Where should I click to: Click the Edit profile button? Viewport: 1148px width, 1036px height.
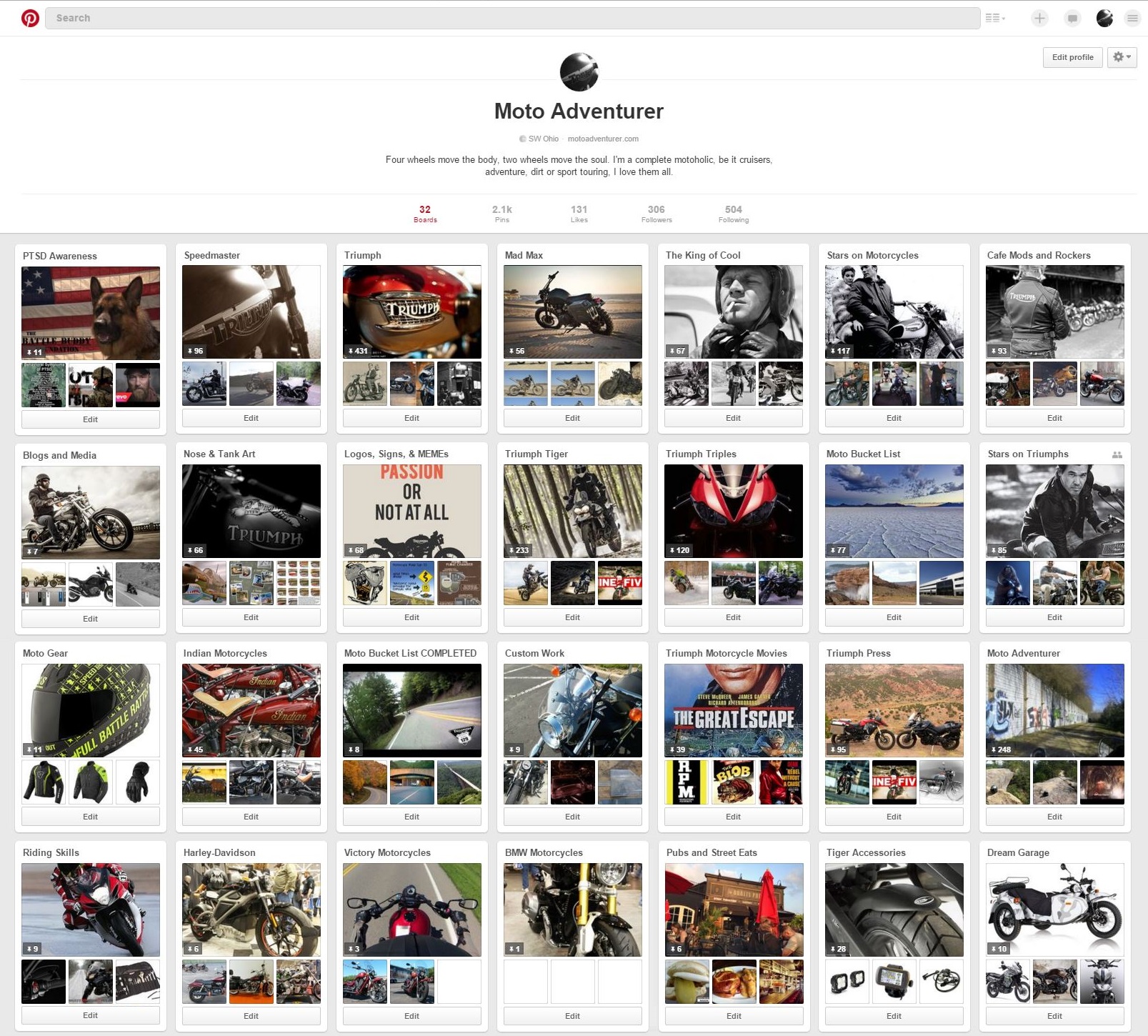pyautogui.click(x=1072, y=57)
